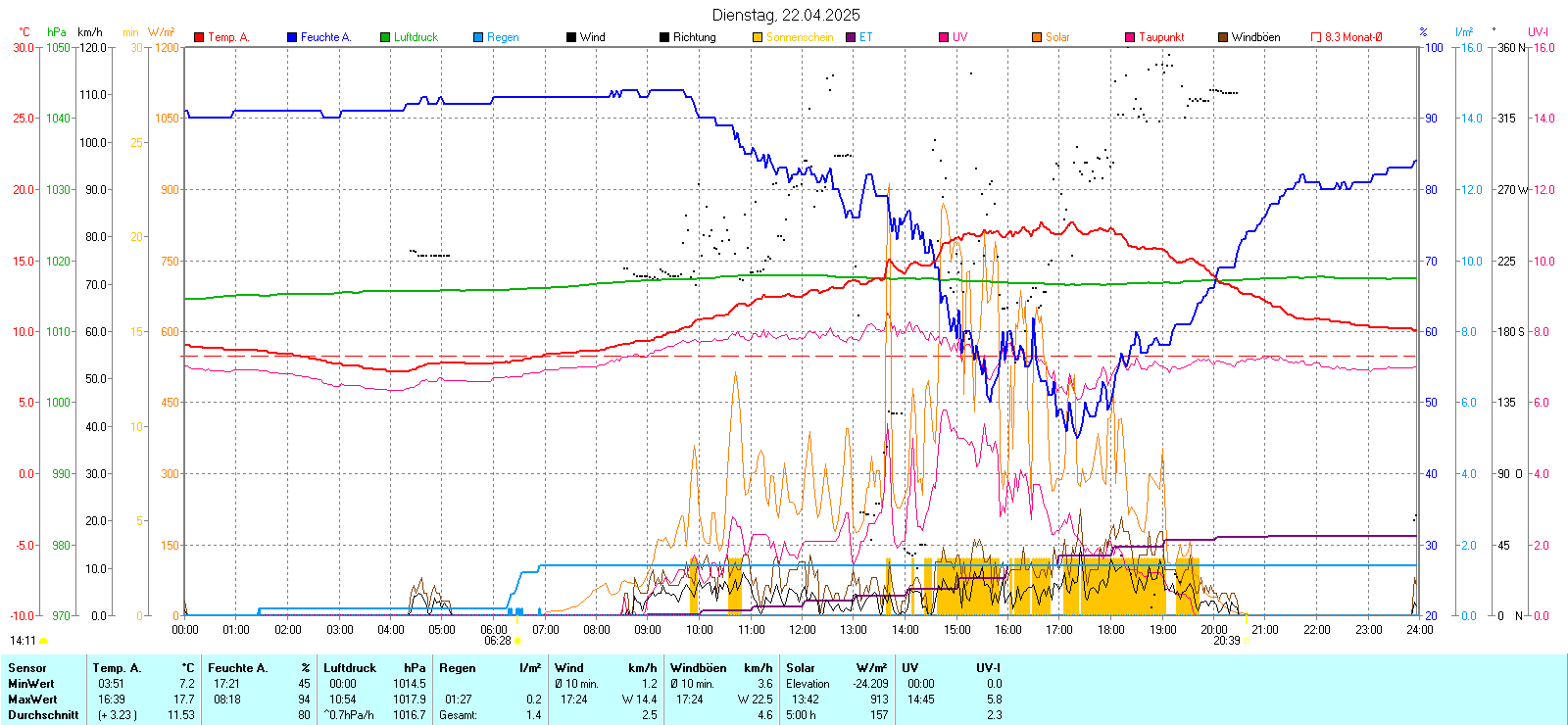Click the Taupunkt legend label
This screenshot has width=1568, height=725.
[x=1161, y=37]
